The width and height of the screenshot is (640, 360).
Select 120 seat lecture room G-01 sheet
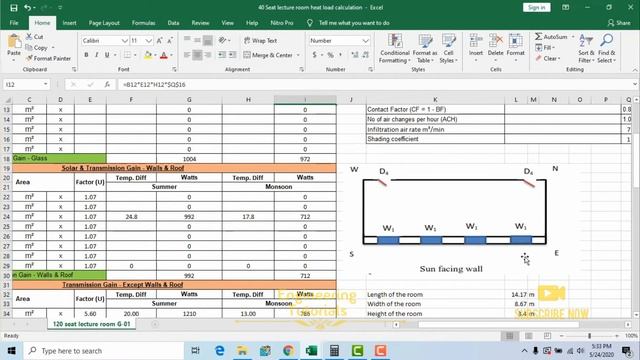91,324
